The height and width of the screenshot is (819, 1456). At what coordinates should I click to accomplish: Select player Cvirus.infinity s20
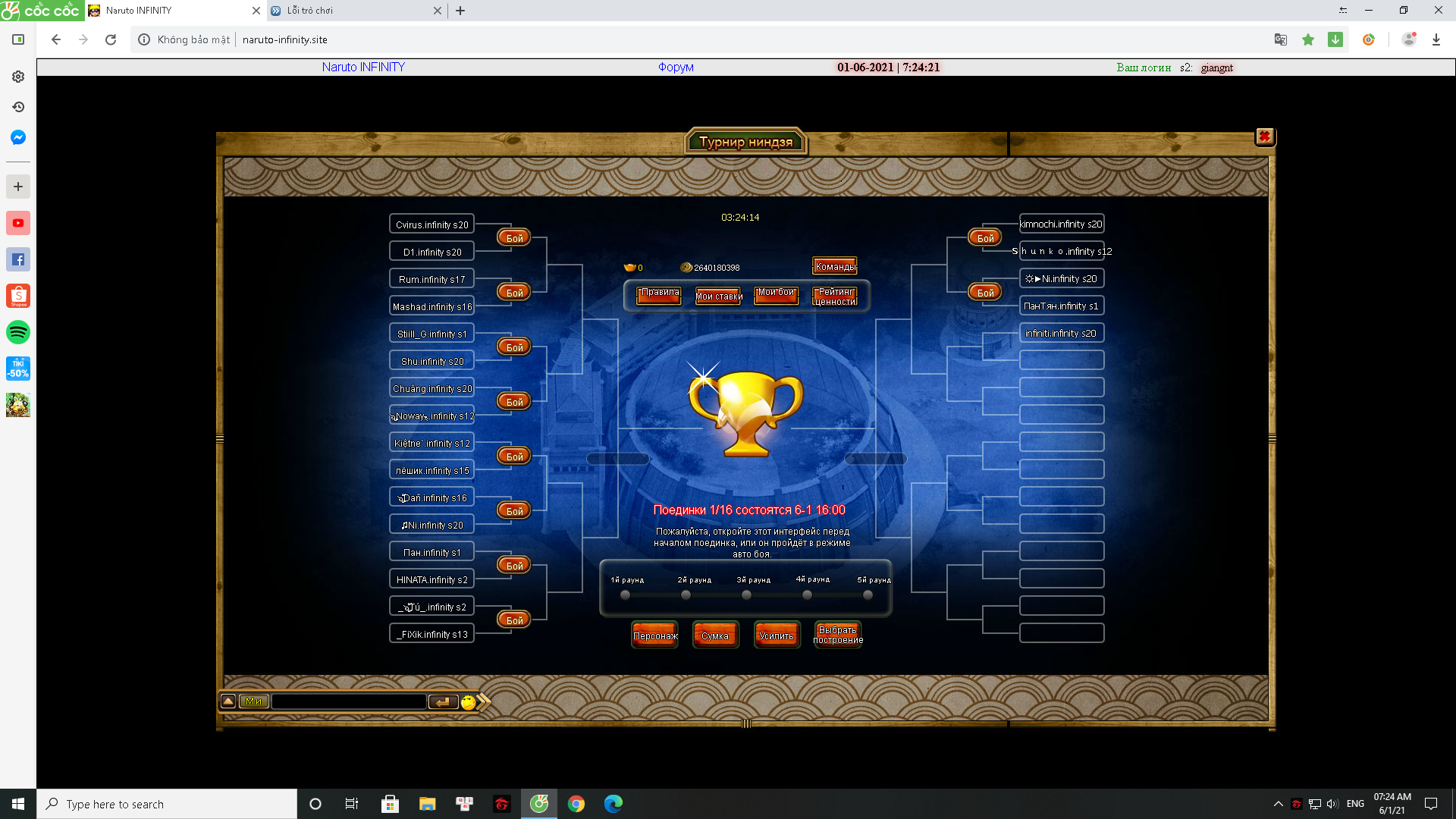click(431, 224)
